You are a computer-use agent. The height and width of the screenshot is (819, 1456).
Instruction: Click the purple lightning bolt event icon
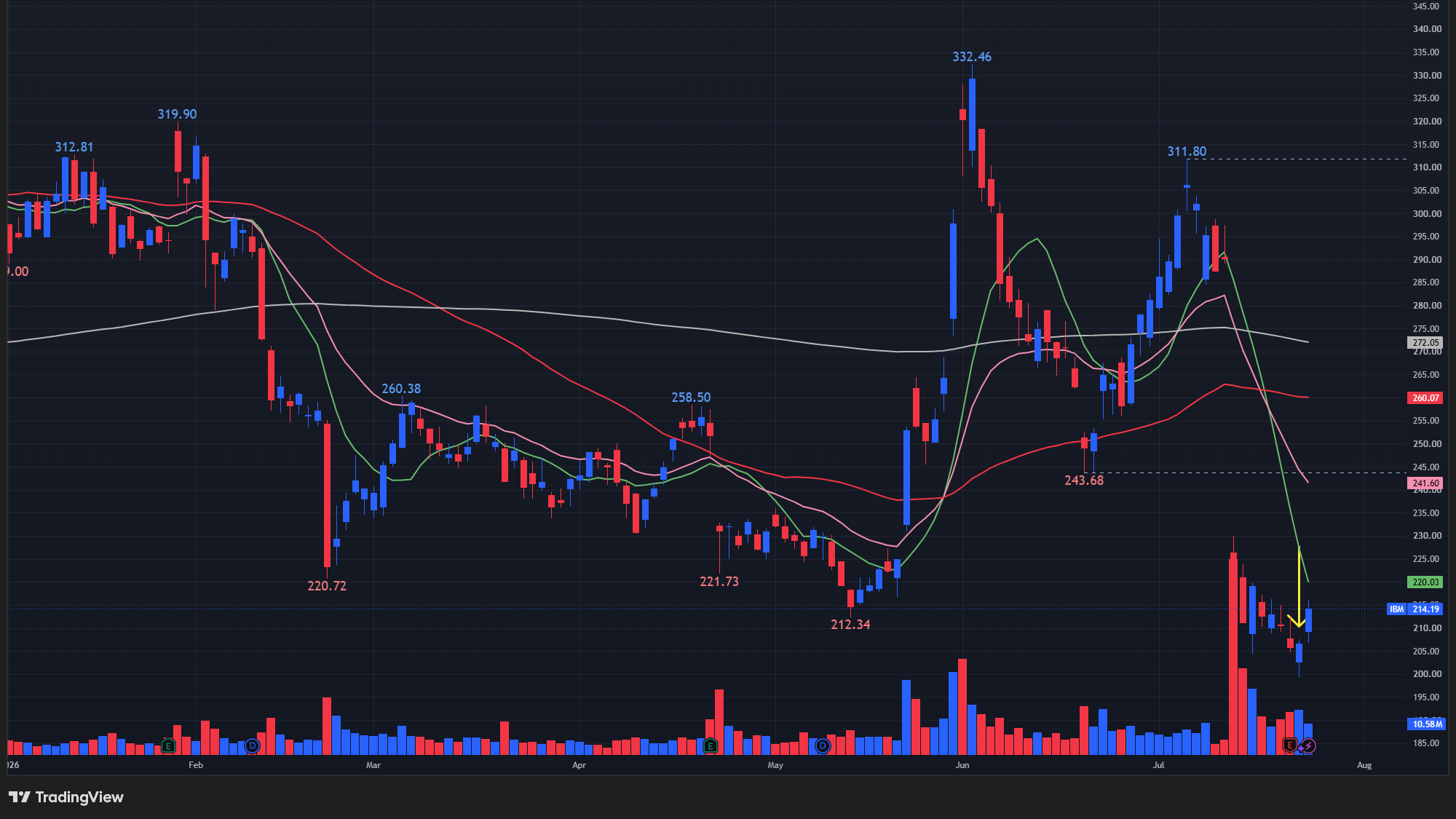pos(1309,745)
